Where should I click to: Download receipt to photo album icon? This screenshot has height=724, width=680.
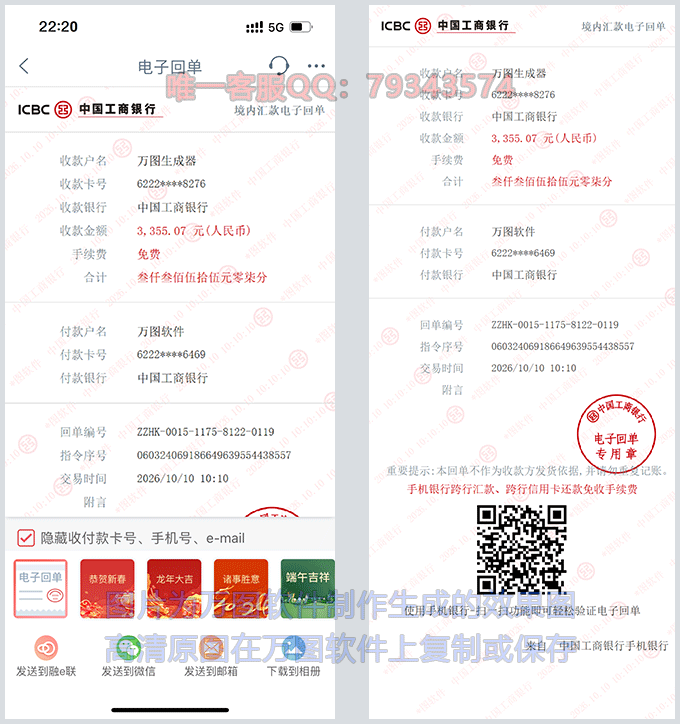[293, 648]
